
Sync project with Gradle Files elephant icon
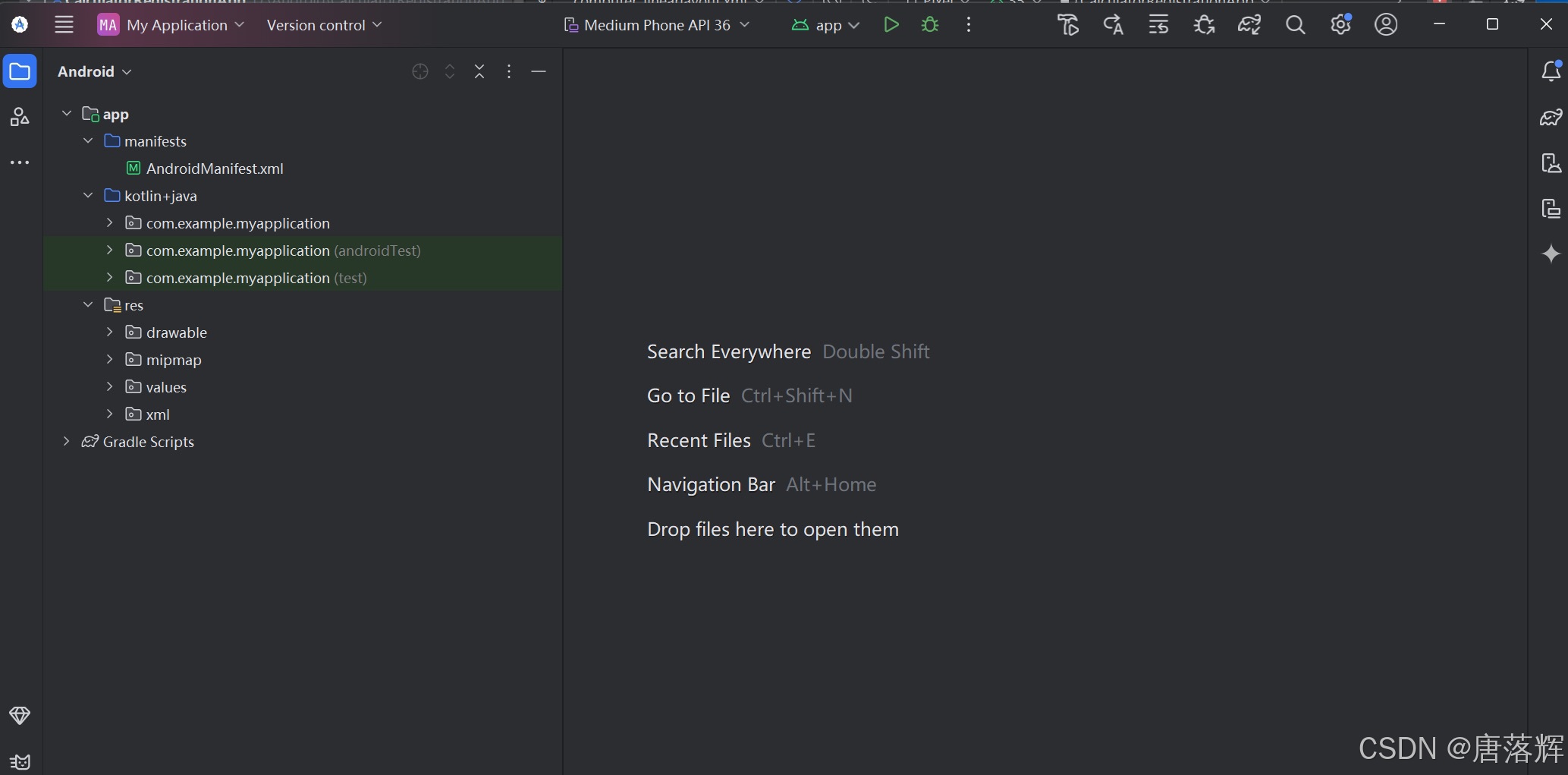1249,24
